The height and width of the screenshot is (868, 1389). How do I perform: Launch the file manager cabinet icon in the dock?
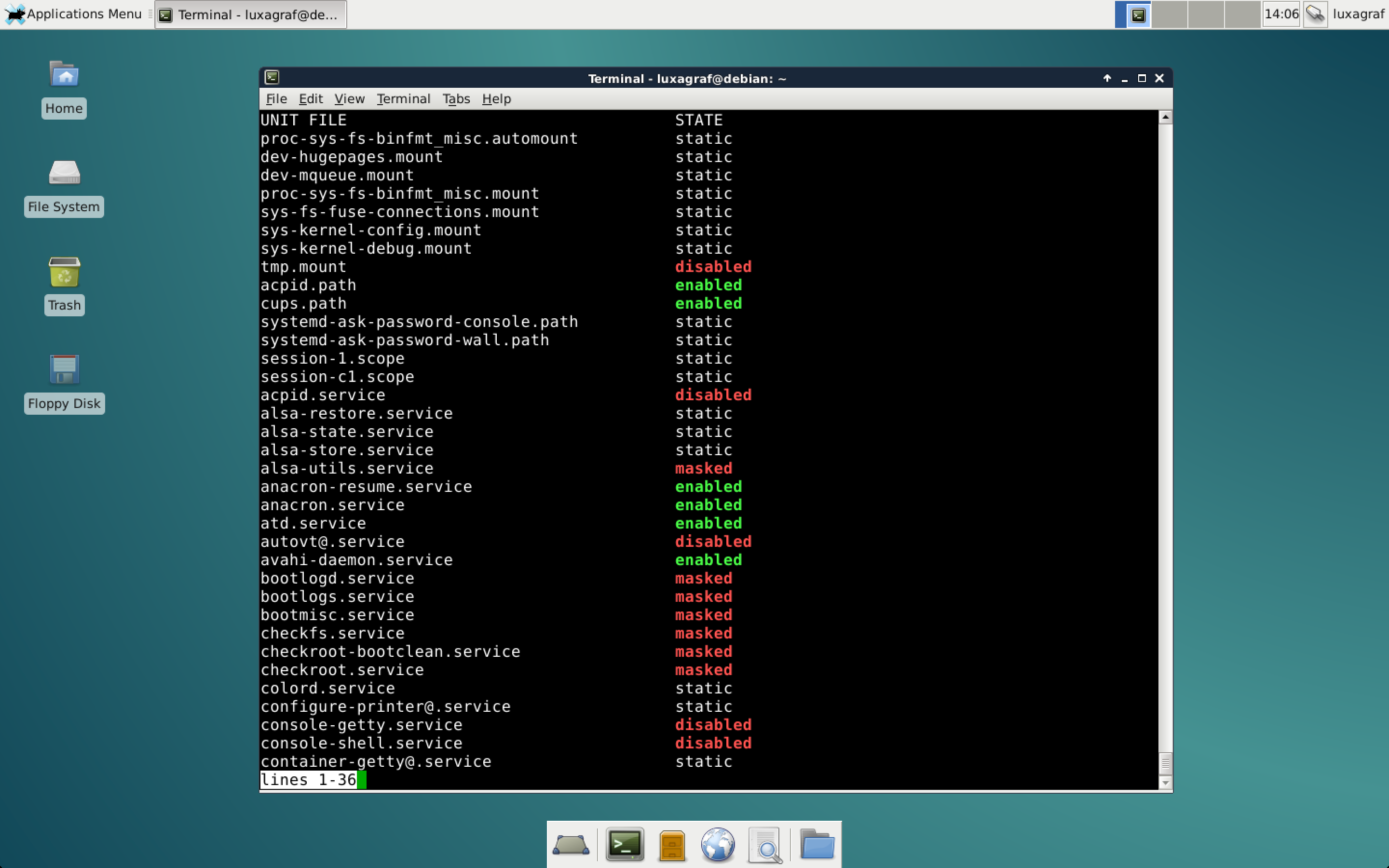tap(673, 844)
